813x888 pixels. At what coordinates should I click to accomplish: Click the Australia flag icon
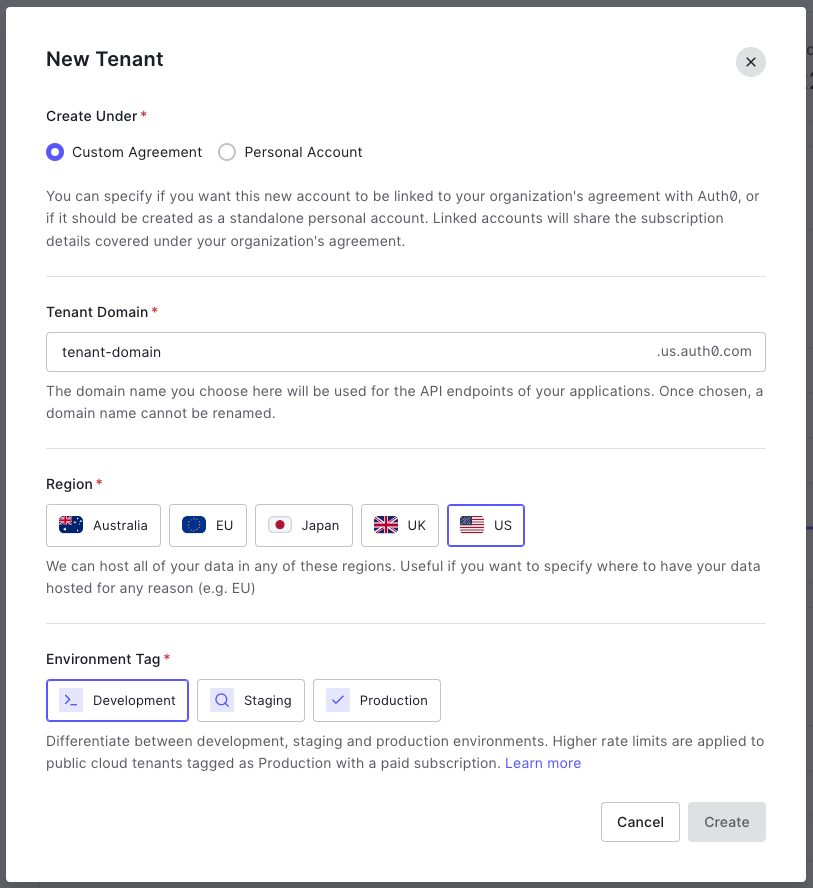pyautogui.click(x=71, y=525)
